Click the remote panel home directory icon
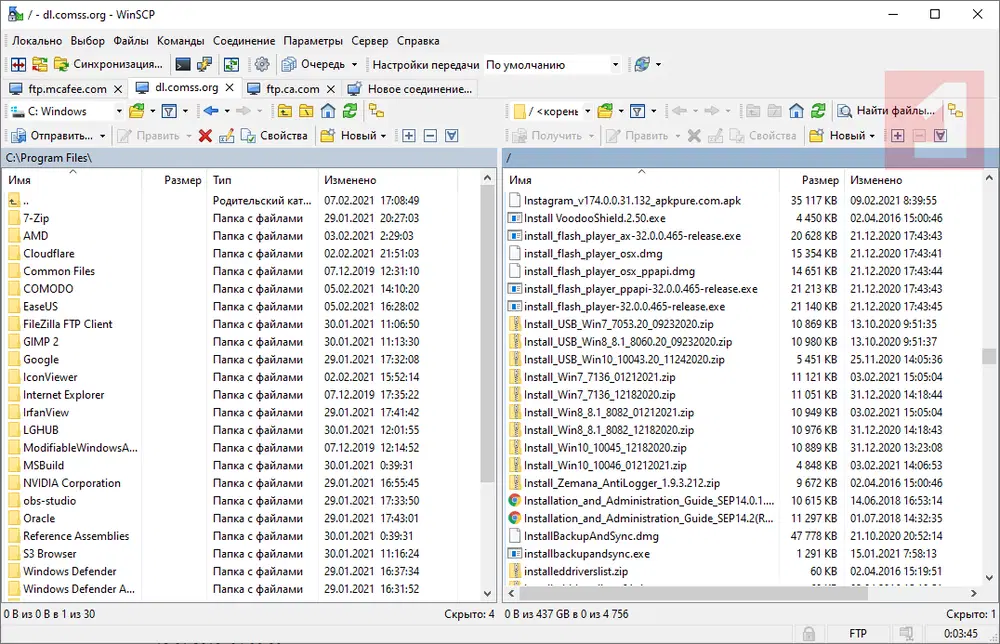Screen dimensions: 1000x644 [796, 111]
